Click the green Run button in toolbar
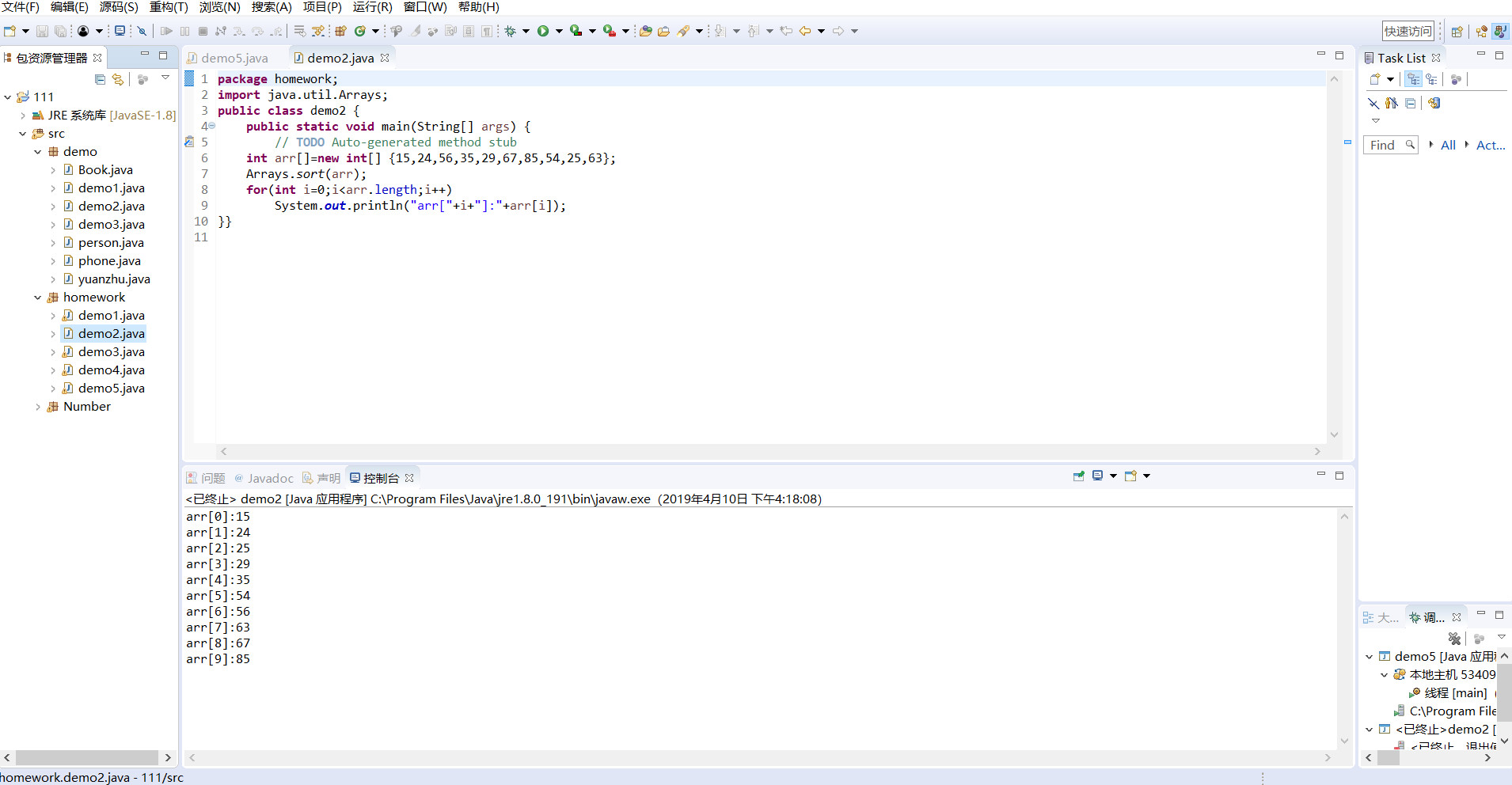 [x=543, y=31]
